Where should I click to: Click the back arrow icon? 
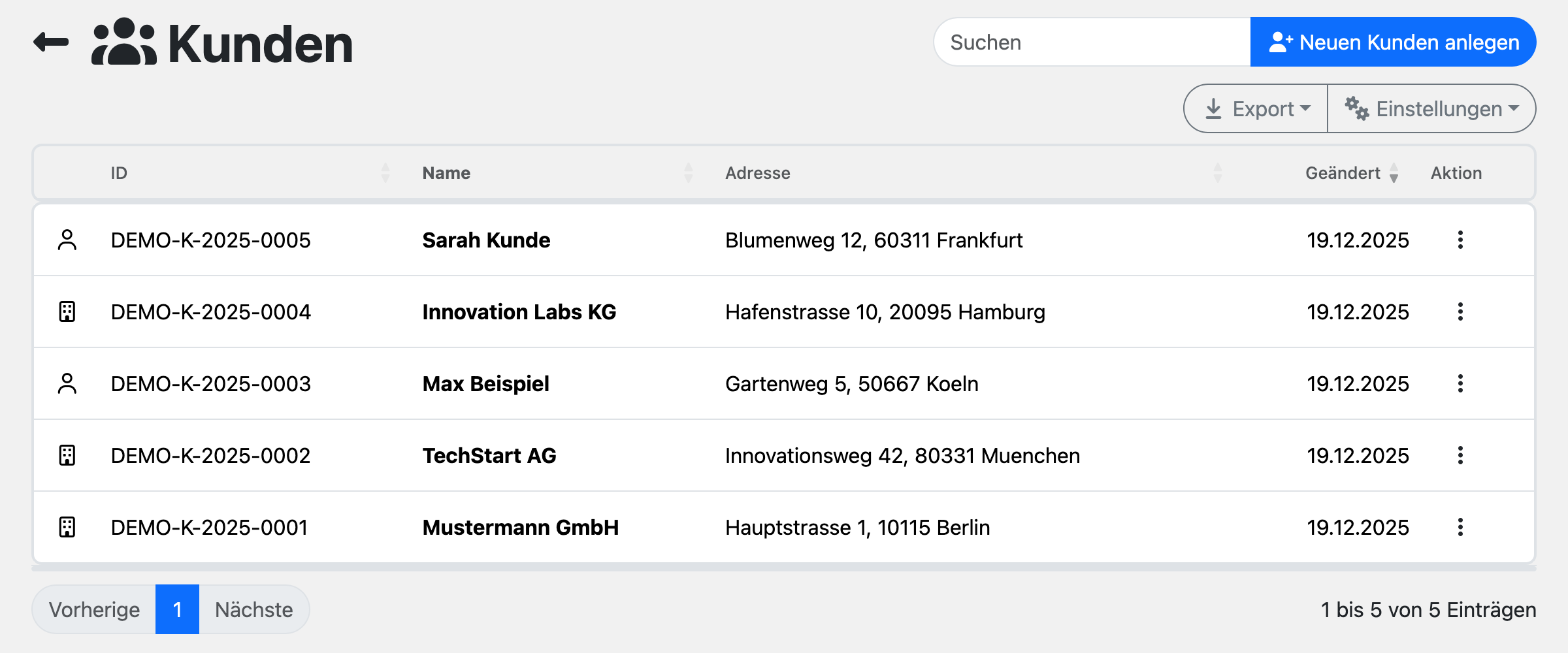[x=51, y=43]
